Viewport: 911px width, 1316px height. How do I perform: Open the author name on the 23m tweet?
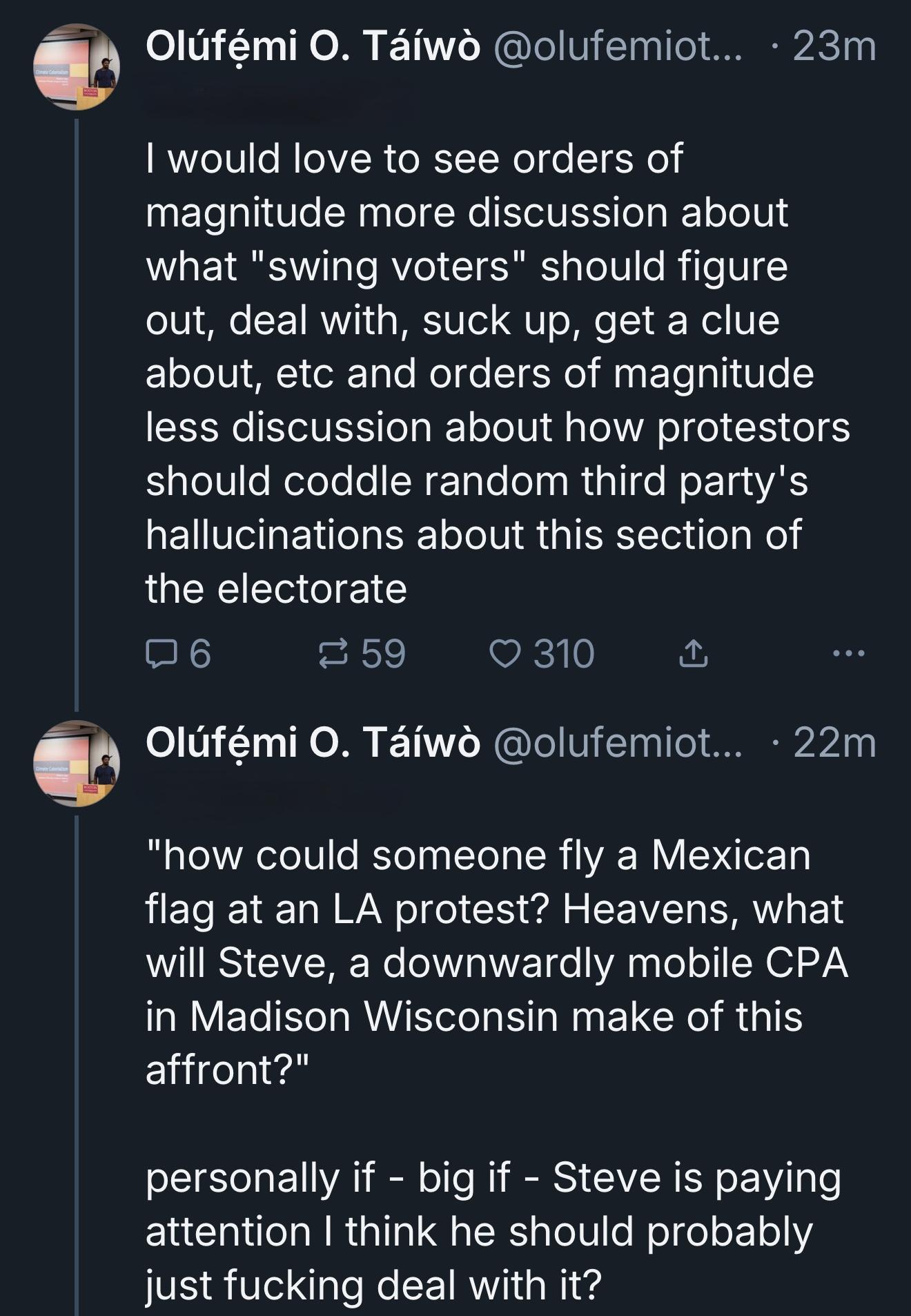pos(313,47)
